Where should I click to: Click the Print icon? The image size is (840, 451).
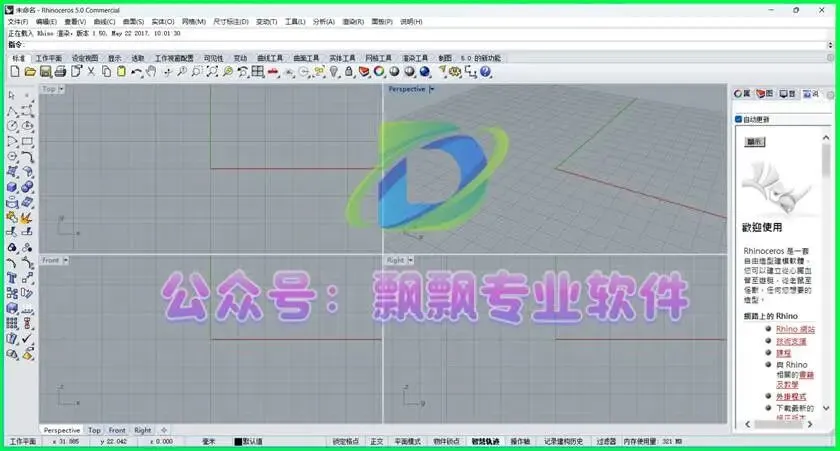[61, 71]
